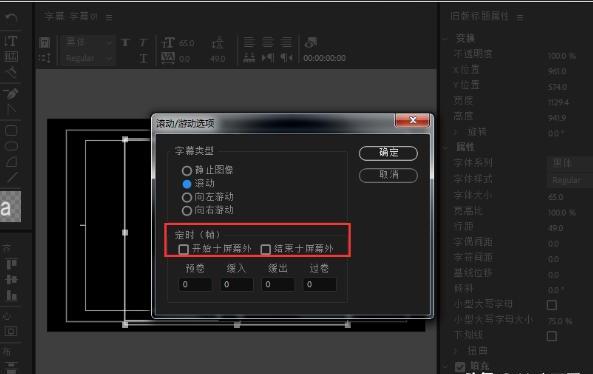Collapse the 变换 section

pyautogui.click(x=446, y=38)
